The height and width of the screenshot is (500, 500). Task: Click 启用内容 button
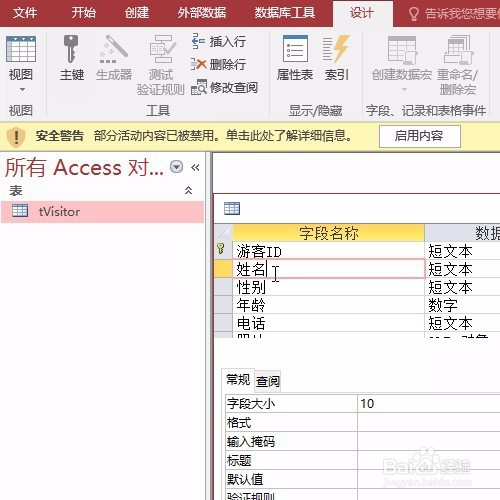pos(420,136)
